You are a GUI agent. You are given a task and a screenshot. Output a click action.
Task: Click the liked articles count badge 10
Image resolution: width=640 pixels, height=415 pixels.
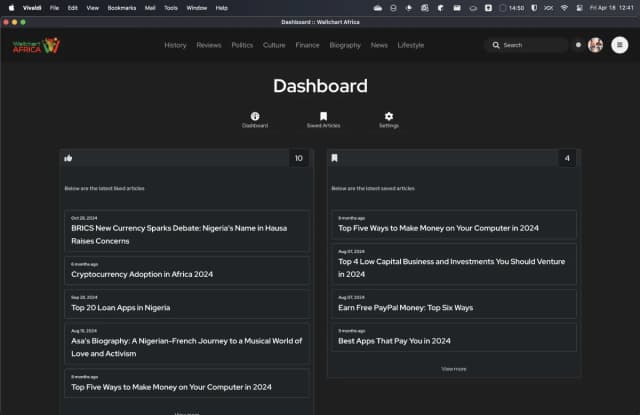pyautogui.click(x=298, y=158)
